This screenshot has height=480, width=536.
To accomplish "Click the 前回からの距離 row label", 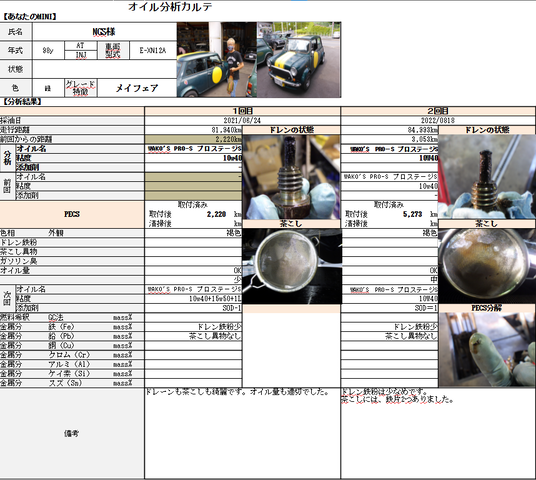I will pos(72,139).
